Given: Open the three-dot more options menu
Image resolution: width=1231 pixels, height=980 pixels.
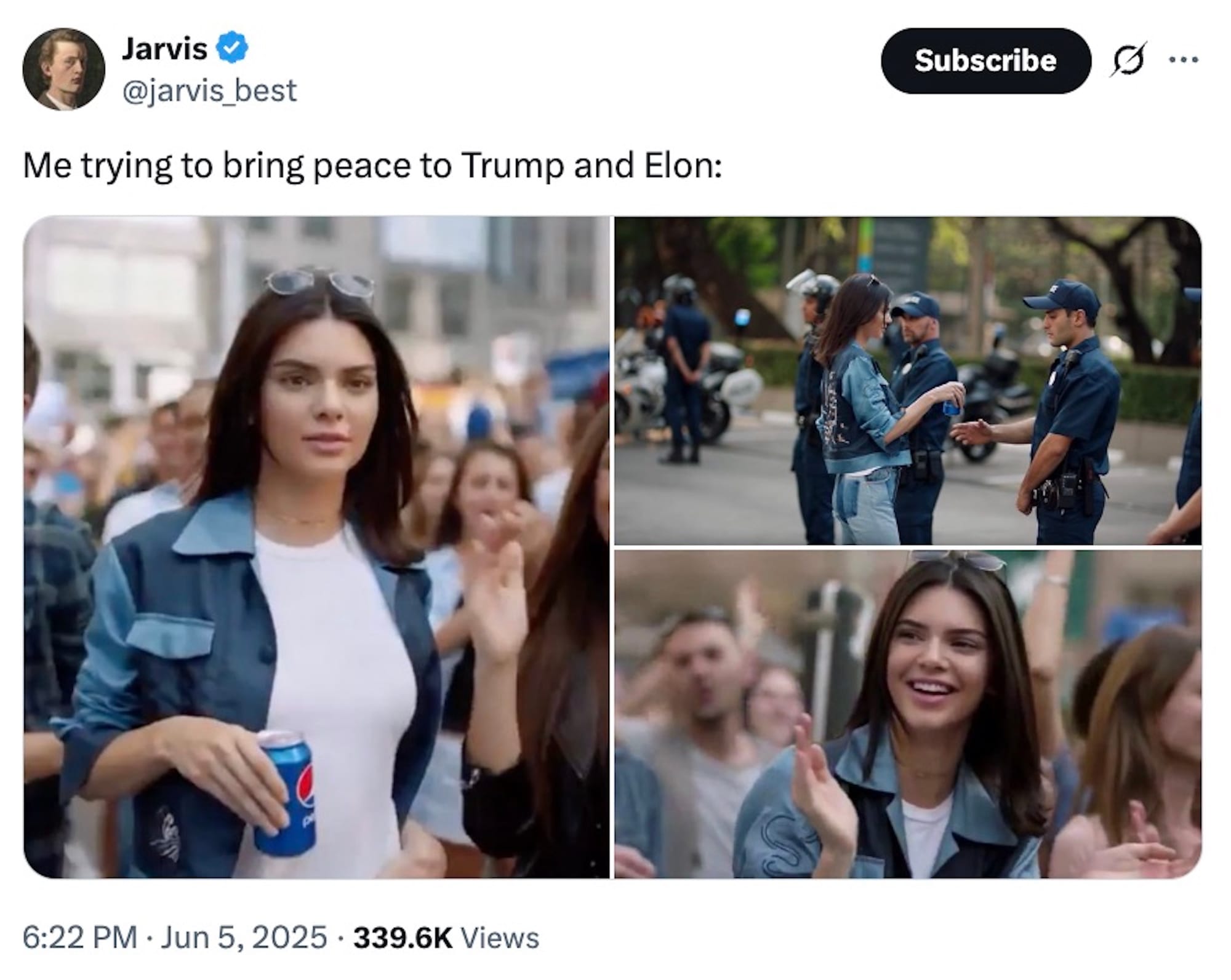Looking at the screenshot, I should tap(1184, 60).
